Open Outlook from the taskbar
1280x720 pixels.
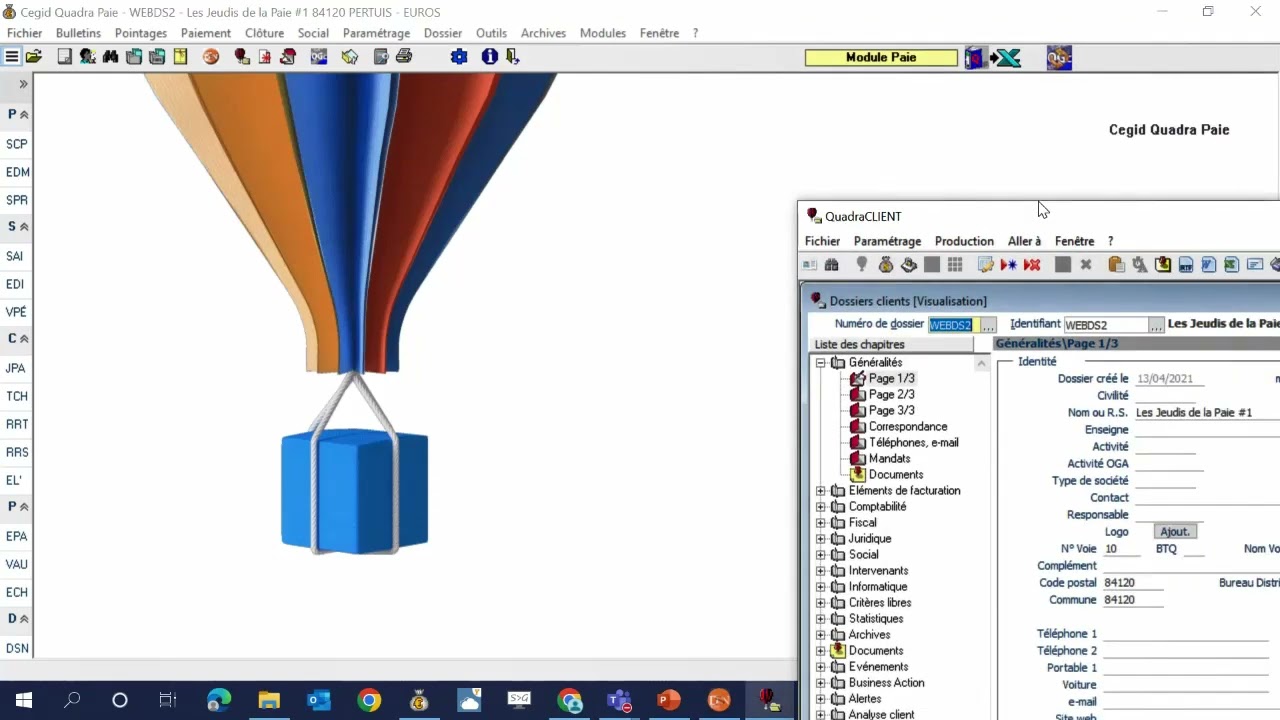(x=319, y=700)
